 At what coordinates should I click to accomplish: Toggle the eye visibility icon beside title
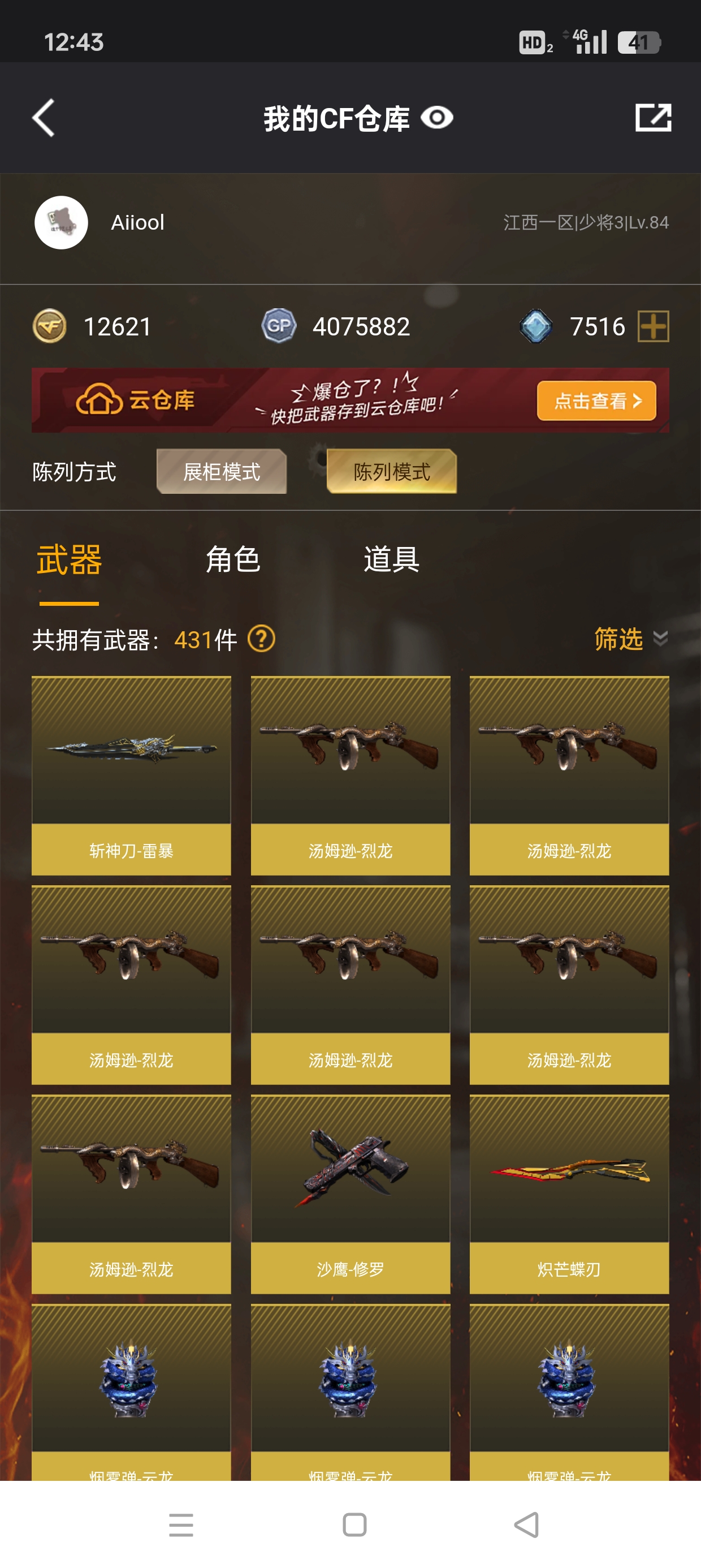tap(437, 118)
